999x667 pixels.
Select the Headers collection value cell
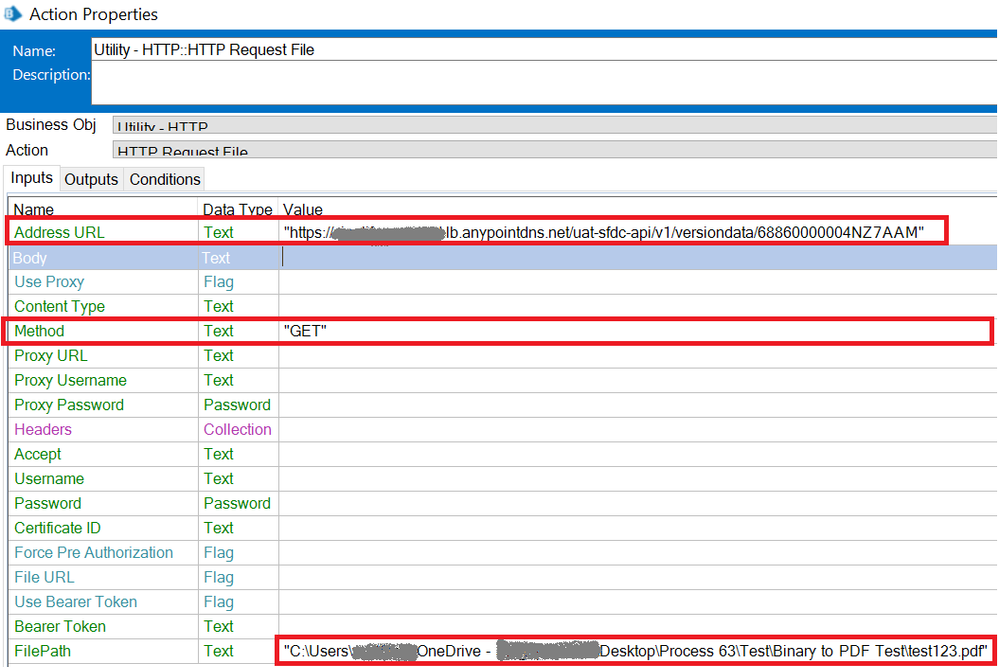638,430
